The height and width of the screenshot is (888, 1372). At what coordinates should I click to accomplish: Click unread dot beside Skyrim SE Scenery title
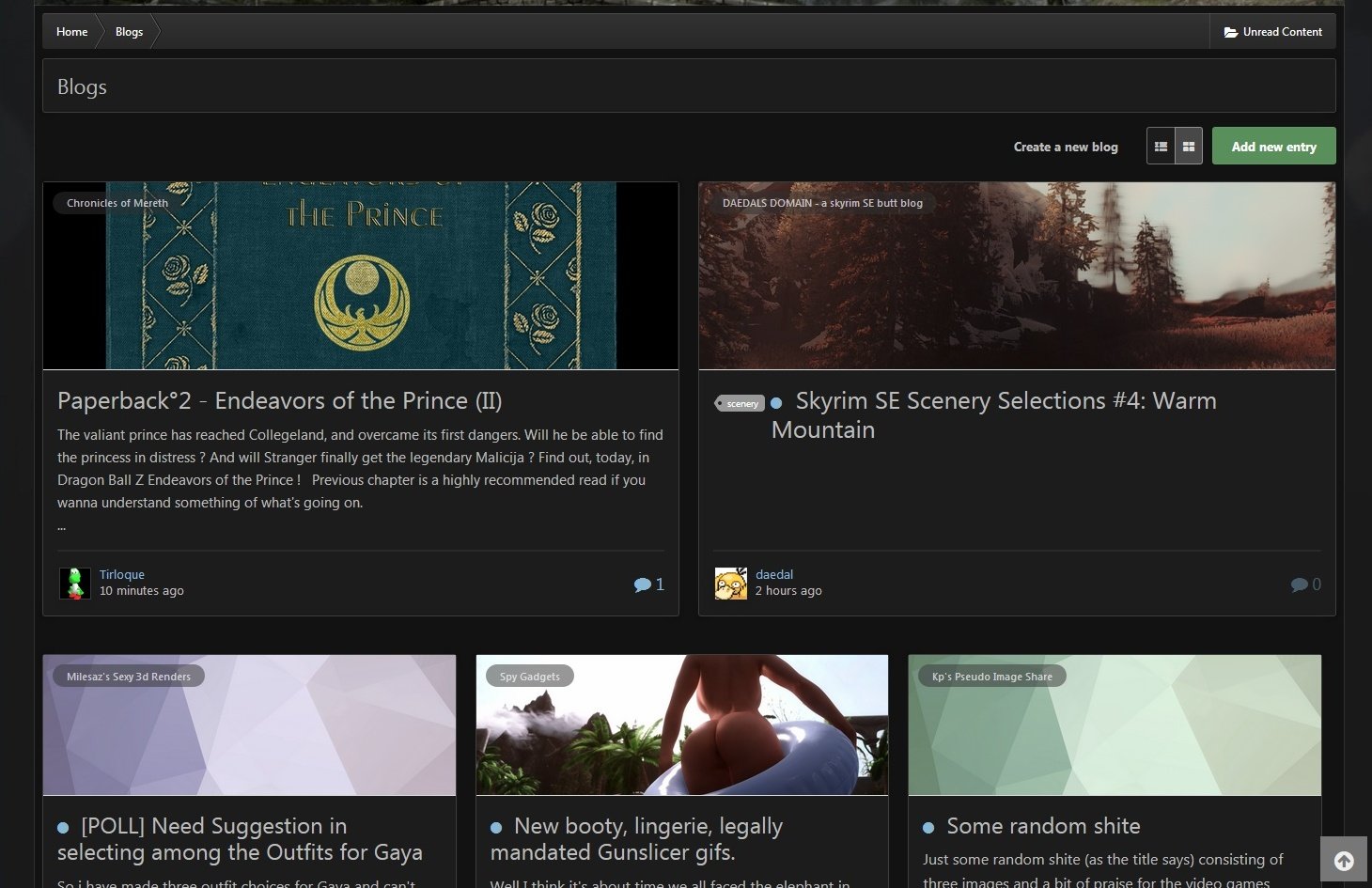tap(776, 403)
